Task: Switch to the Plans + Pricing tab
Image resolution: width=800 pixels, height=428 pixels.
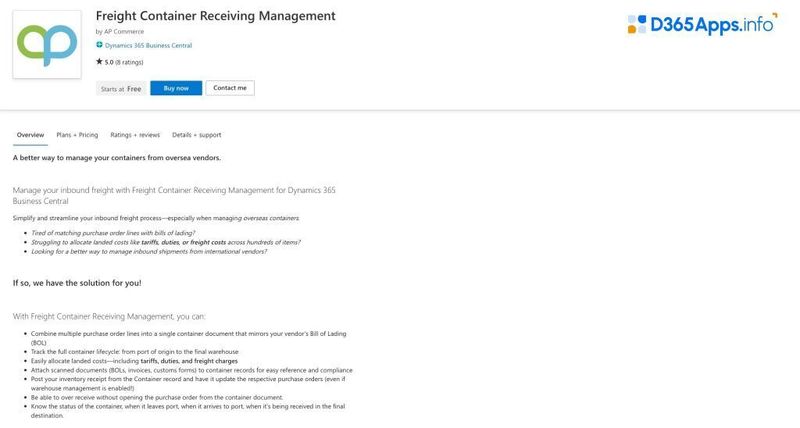Action: pyautogui.click(x=77, y=135)
